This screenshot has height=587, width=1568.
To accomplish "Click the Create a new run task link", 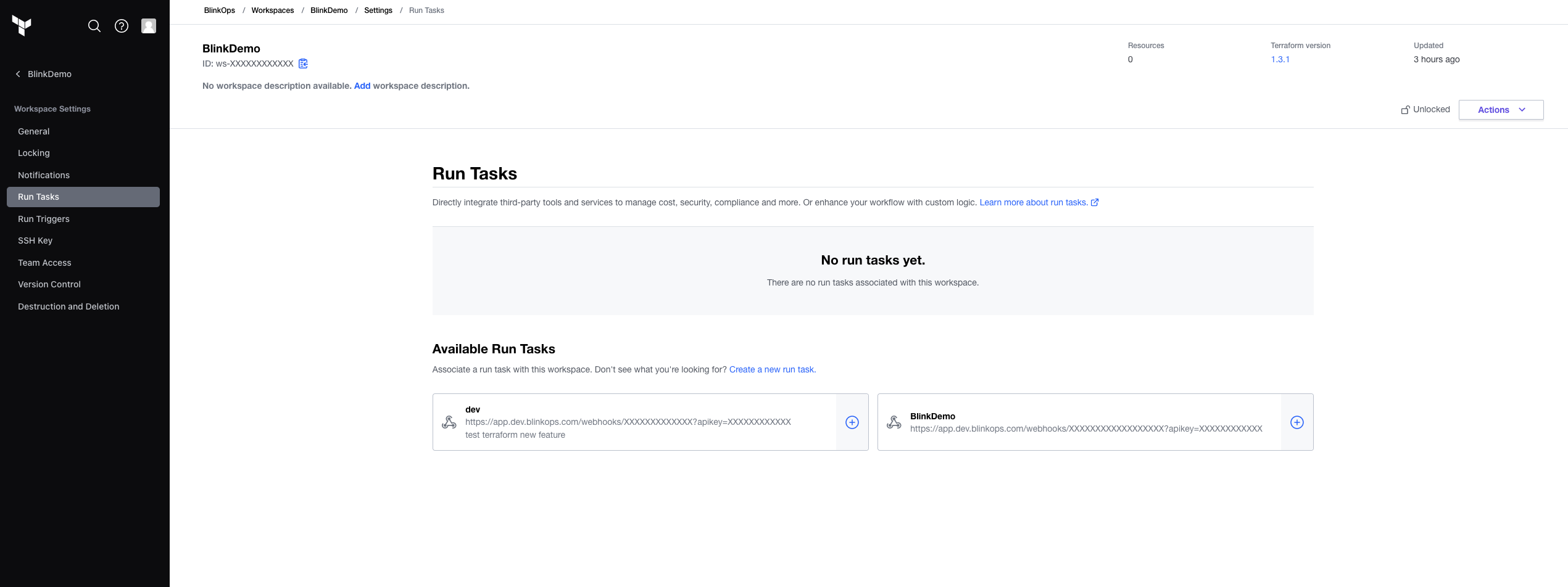I will coord(771,369).
